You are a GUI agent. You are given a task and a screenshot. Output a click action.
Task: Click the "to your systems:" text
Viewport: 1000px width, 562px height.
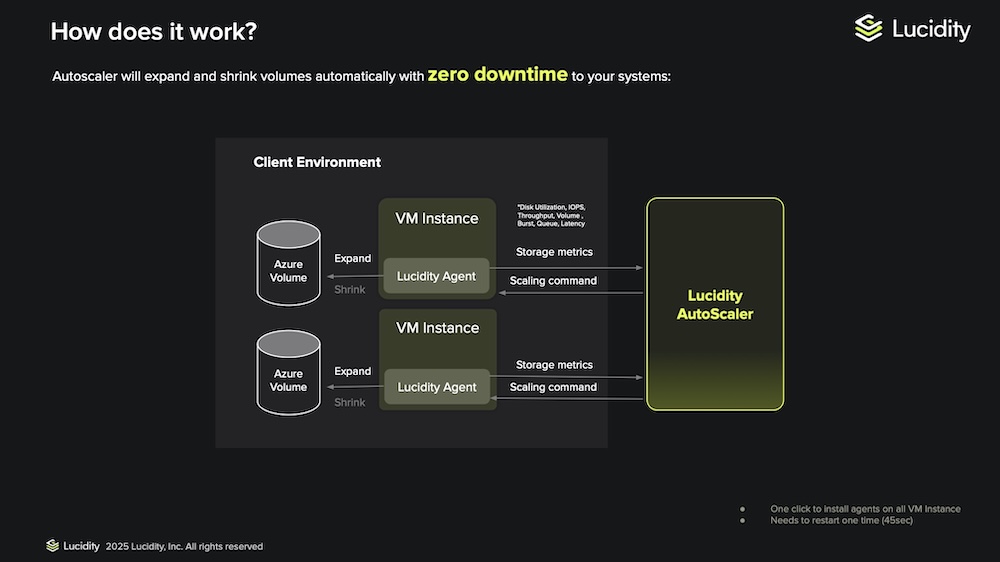pos(621,77)
